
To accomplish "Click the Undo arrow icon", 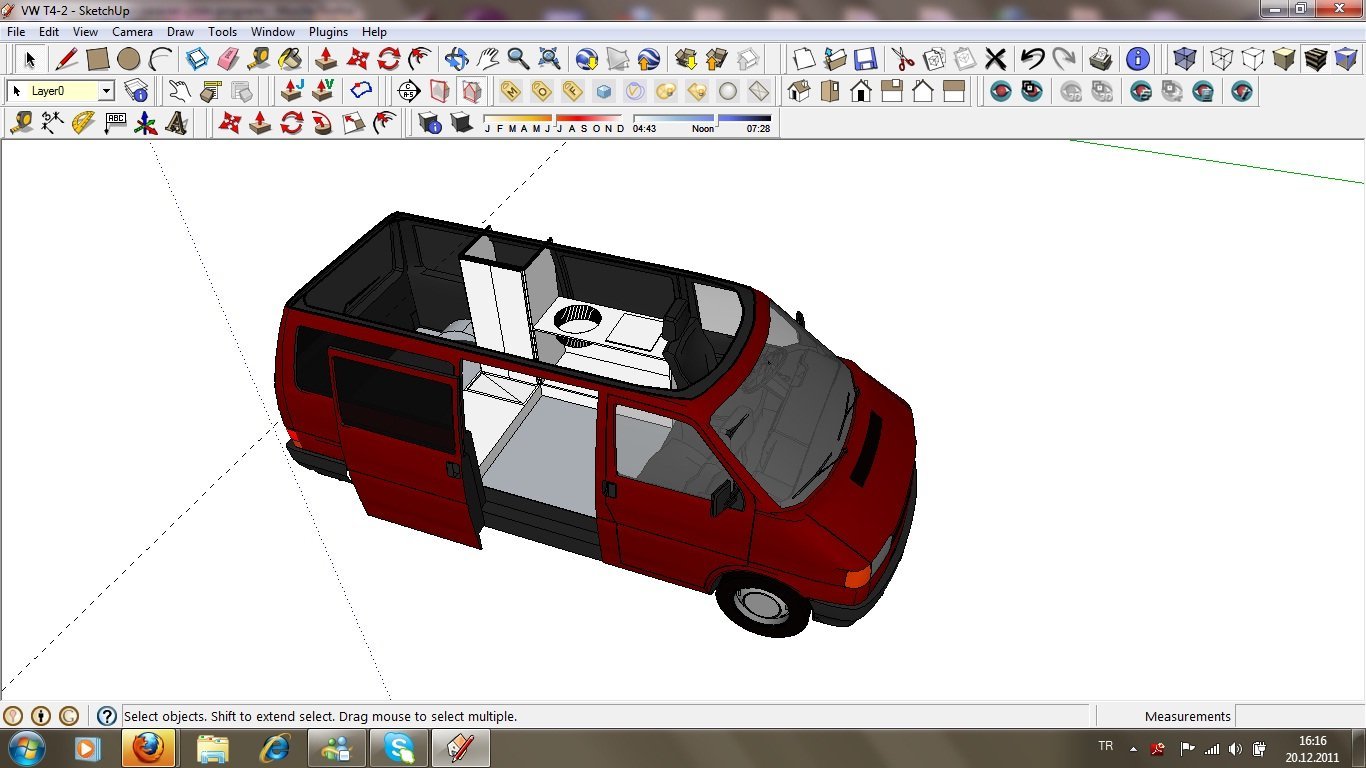I will pos(1032,59).
